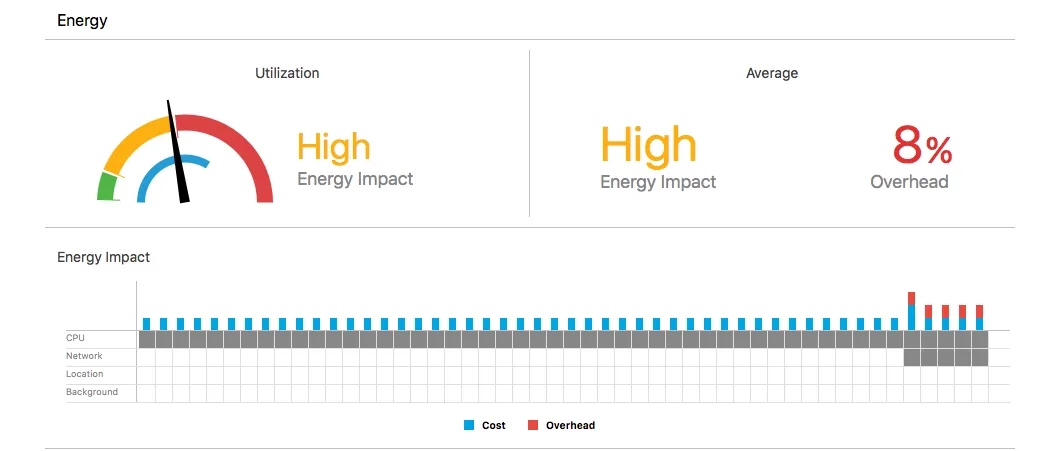1056x451 pixels.
Task: Click the blue Cost legend swatch
Action: pos(468,426)
